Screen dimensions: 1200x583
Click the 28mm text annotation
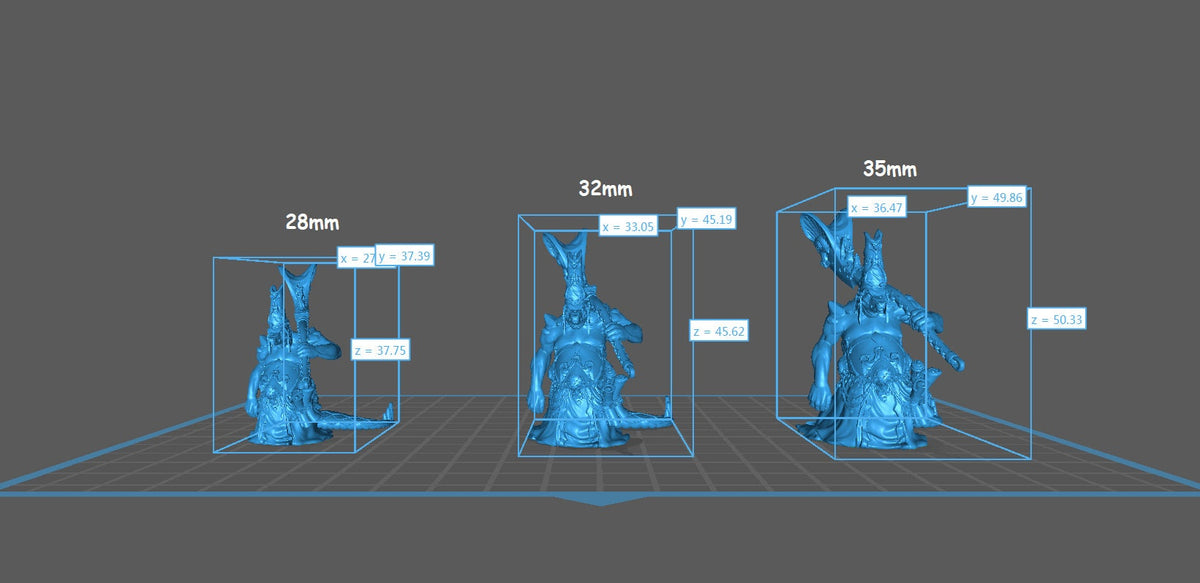(x=305, y=223)
